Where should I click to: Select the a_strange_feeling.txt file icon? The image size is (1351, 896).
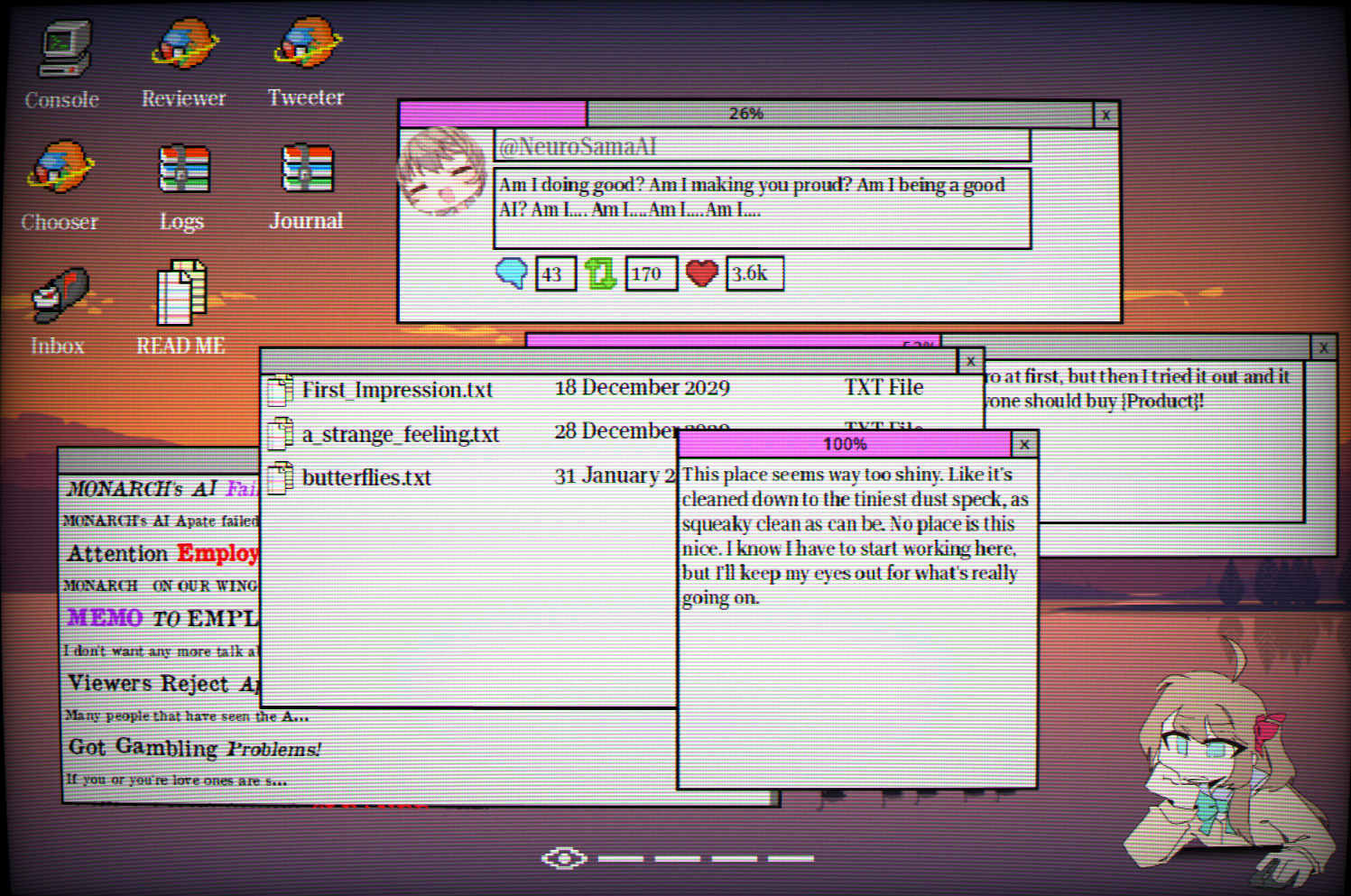280,434
